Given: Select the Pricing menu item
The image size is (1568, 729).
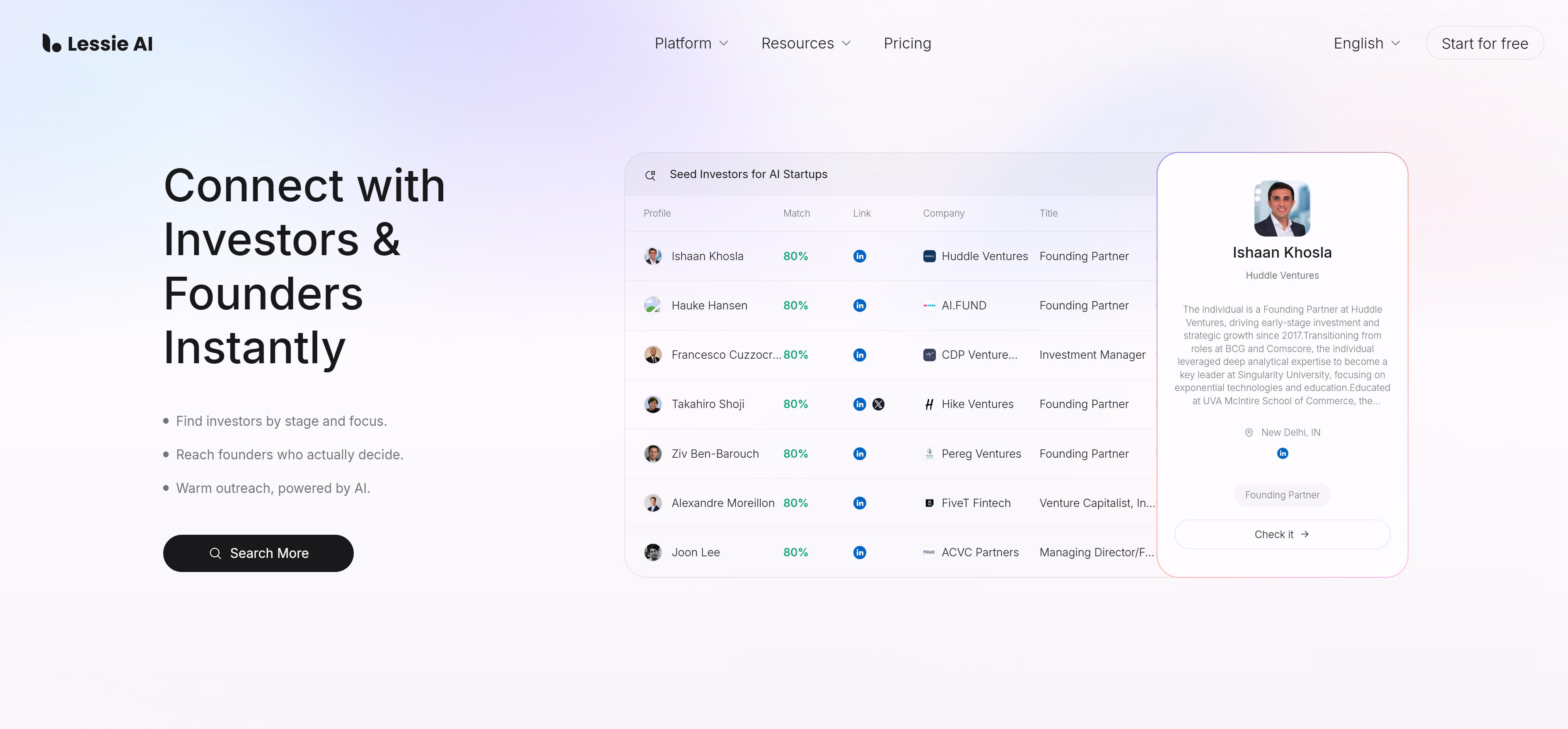Looking at the screenshot, I should [908, 43].
